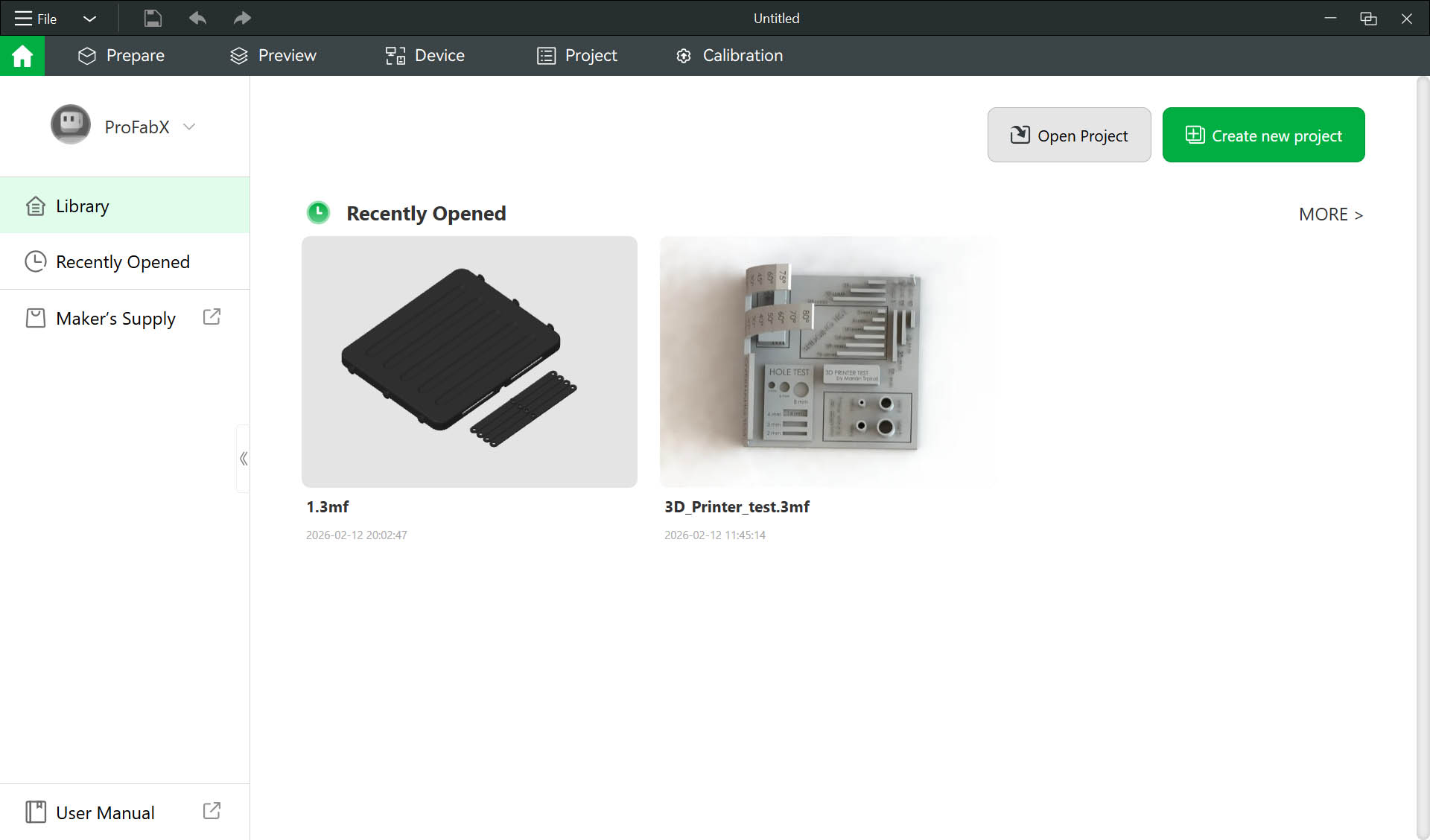
Task: Click the undo arrow icon
Action: click(x=197, y=19)
